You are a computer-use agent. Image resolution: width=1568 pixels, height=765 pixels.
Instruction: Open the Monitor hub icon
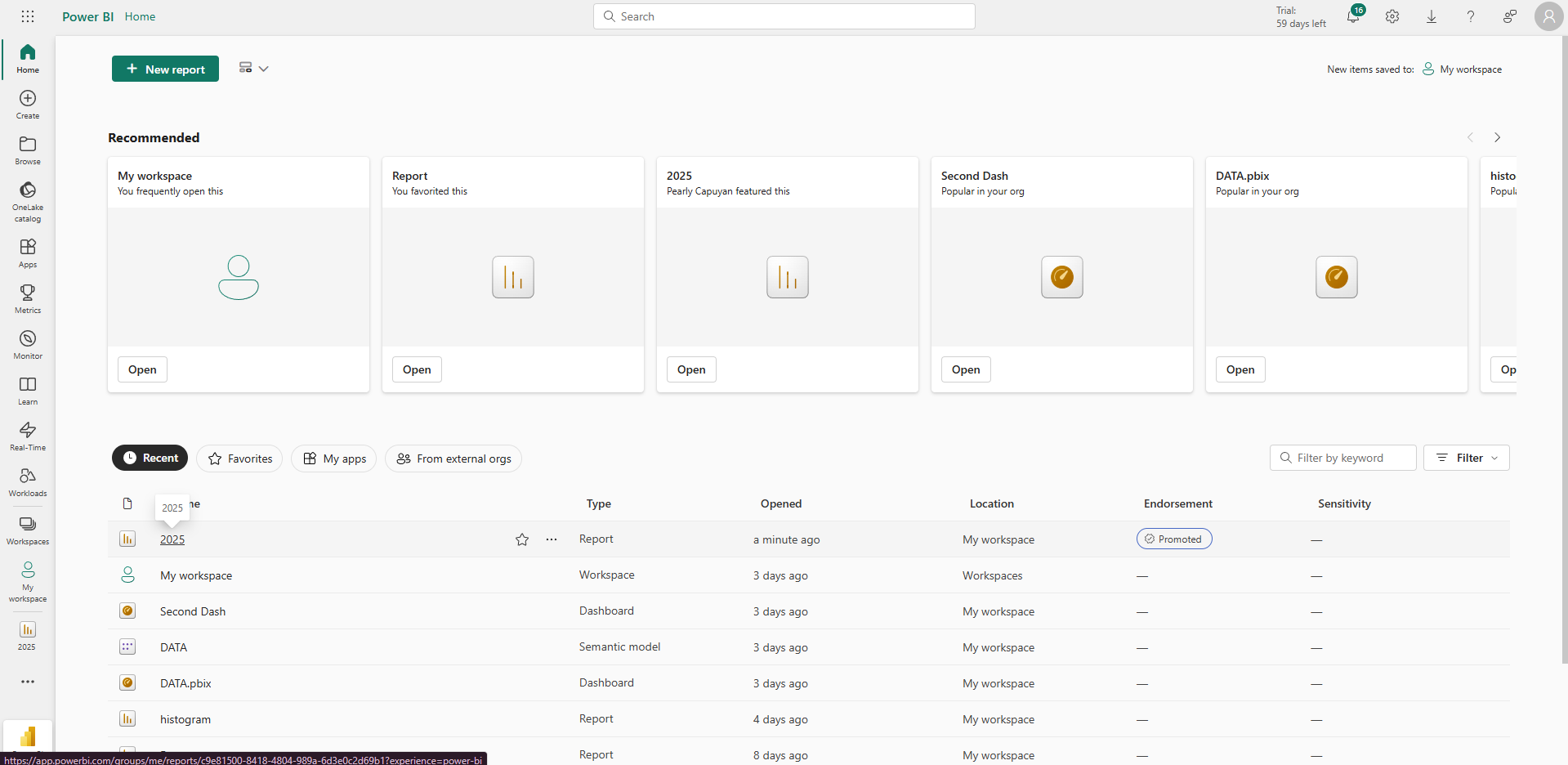pyautogui.click(x=27, y=344)
